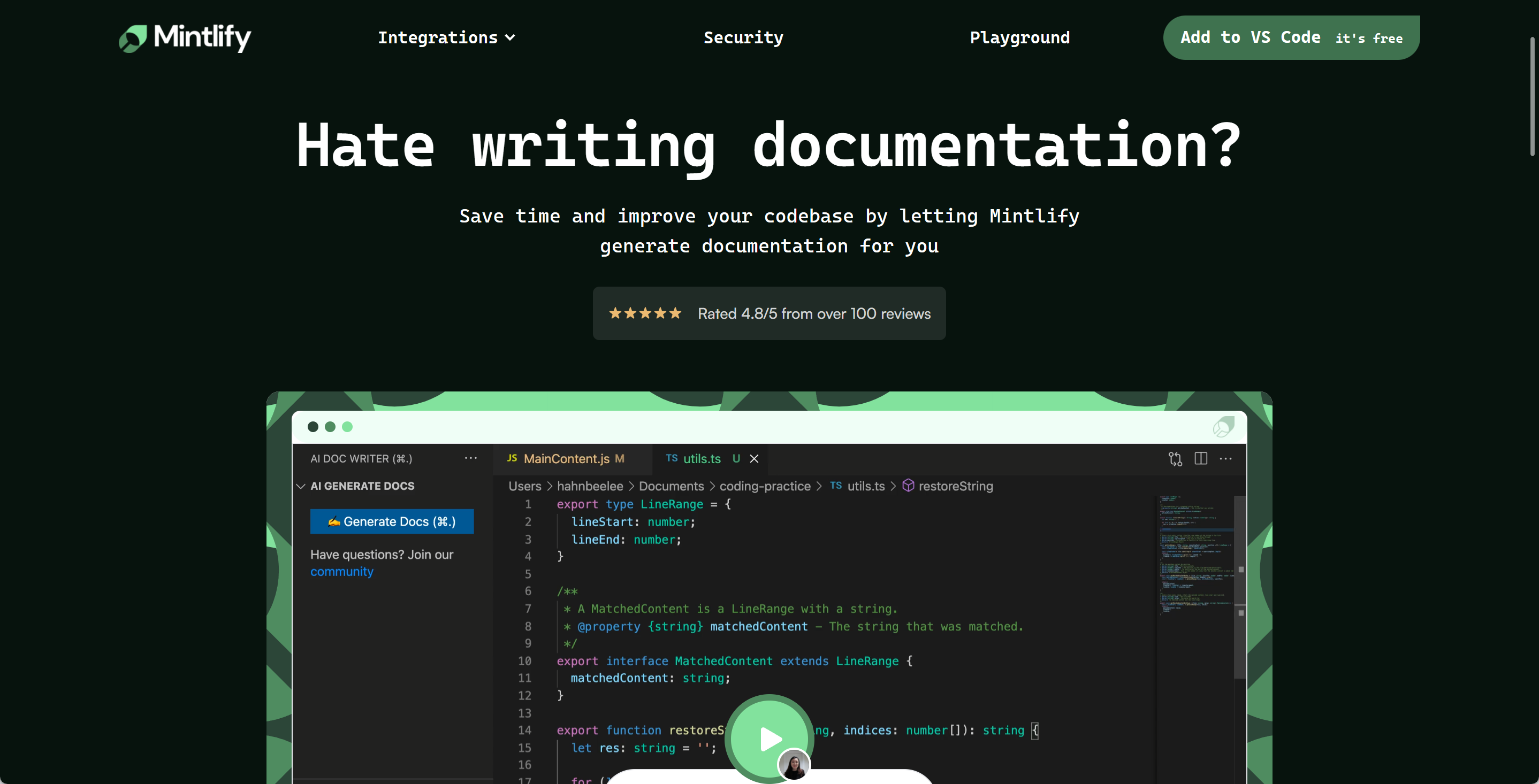Click "let res: string = '';" code line
Screen dimensions: 1539x784
coord(643,748)
